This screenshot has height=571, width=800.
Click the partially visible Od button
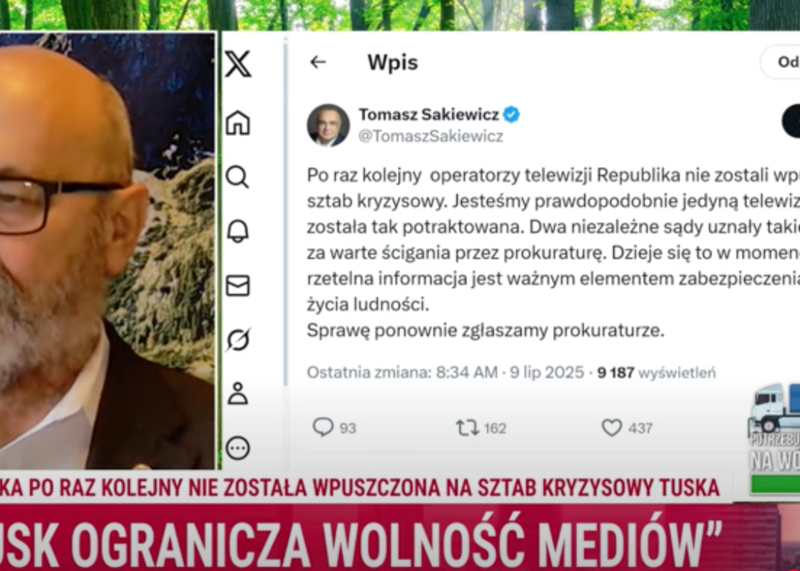780,62
